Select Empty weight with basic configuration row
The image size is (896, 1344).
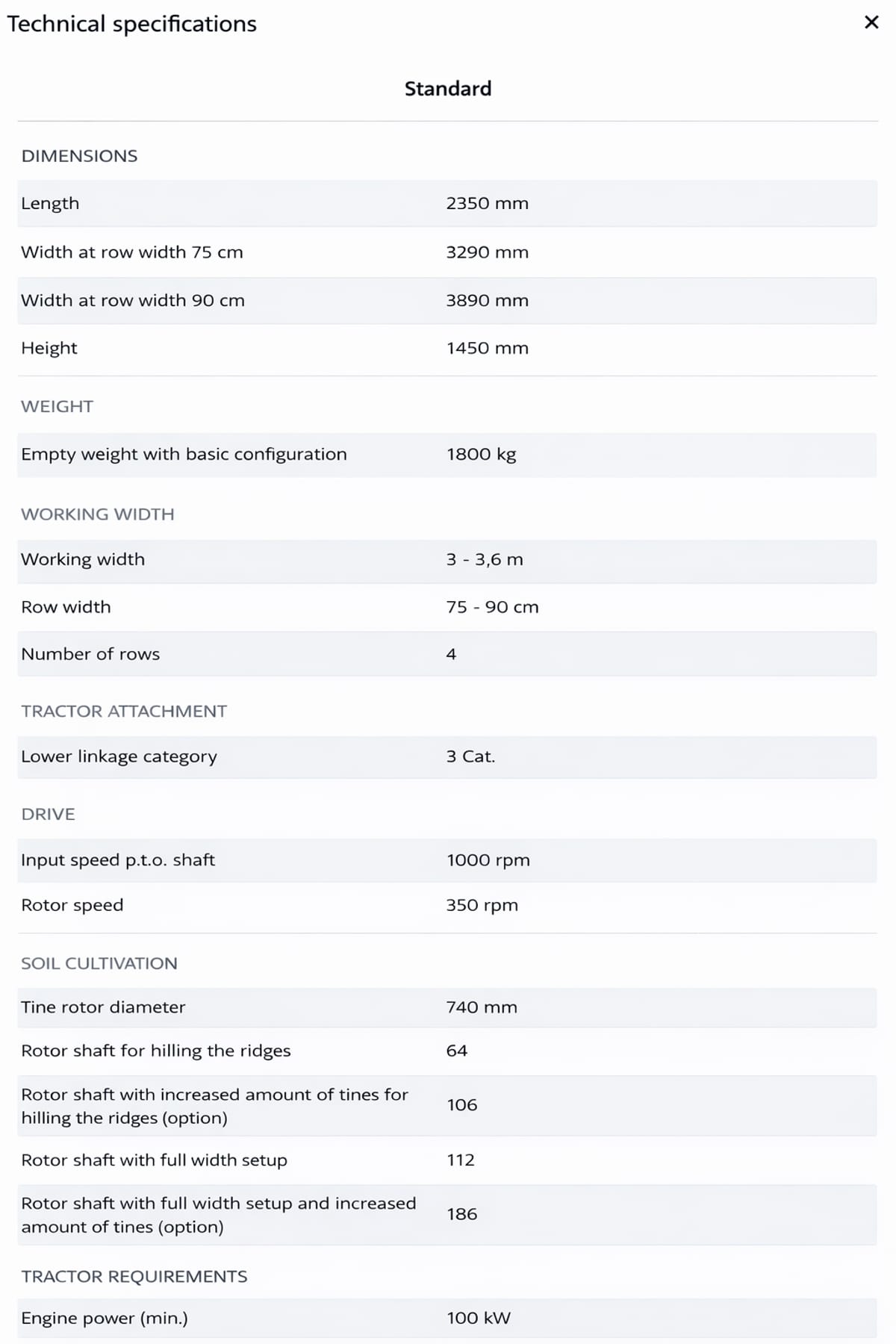click(x=184, y=454)
